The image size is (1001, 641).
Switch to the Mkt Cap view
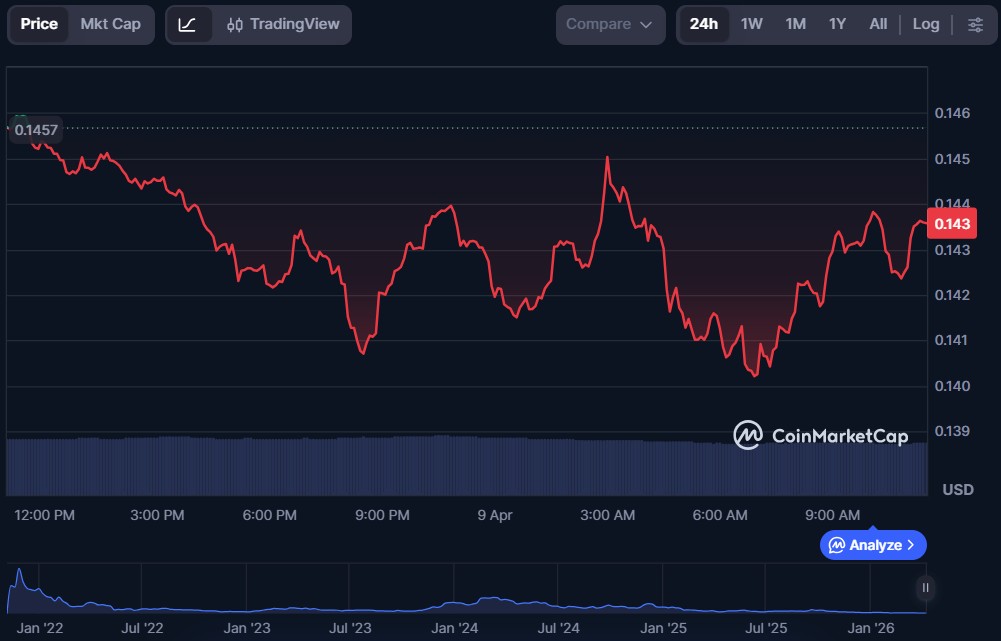(111, 24)
